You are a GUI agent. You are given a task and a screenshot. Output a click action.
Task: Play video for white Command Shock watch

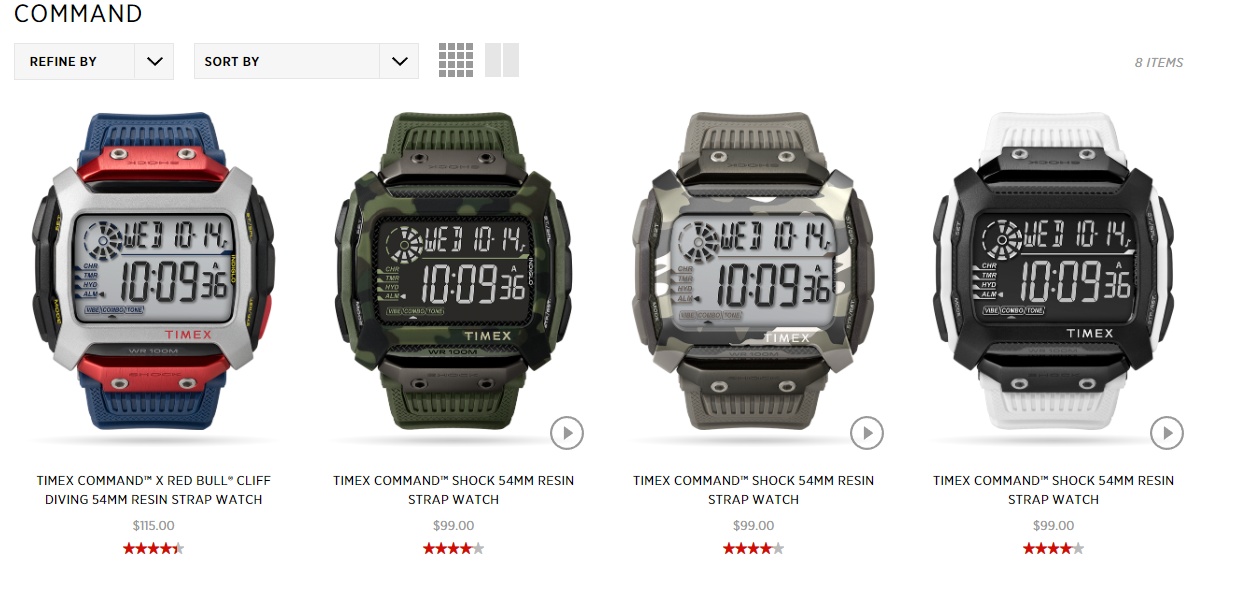1167,433
